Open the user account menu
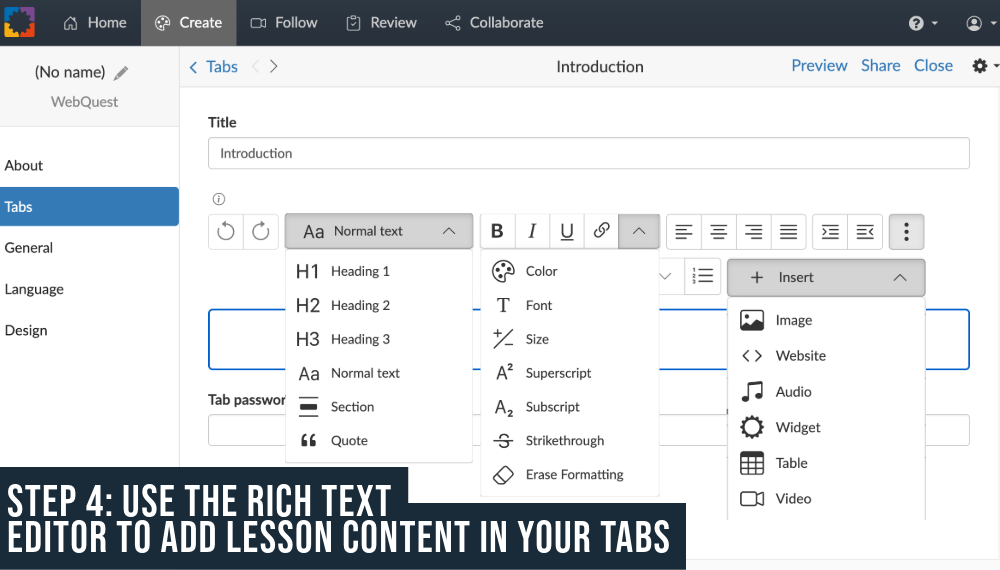 [x=981, y=24]
